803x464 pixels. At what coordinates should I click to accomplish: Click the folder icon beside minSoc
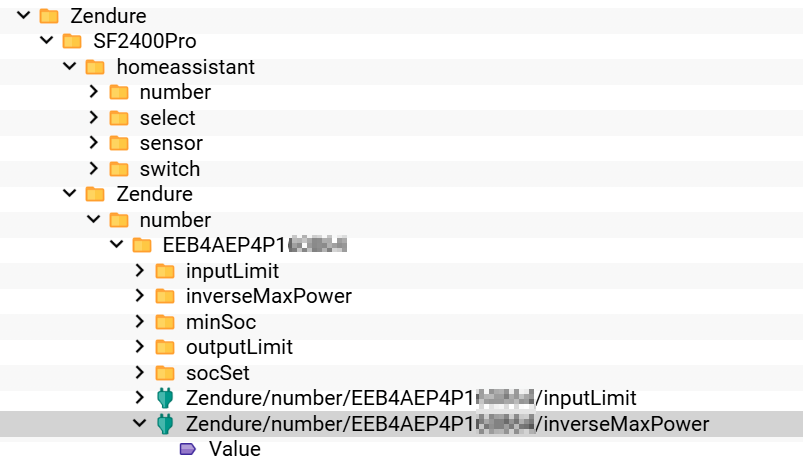(165, 322)
